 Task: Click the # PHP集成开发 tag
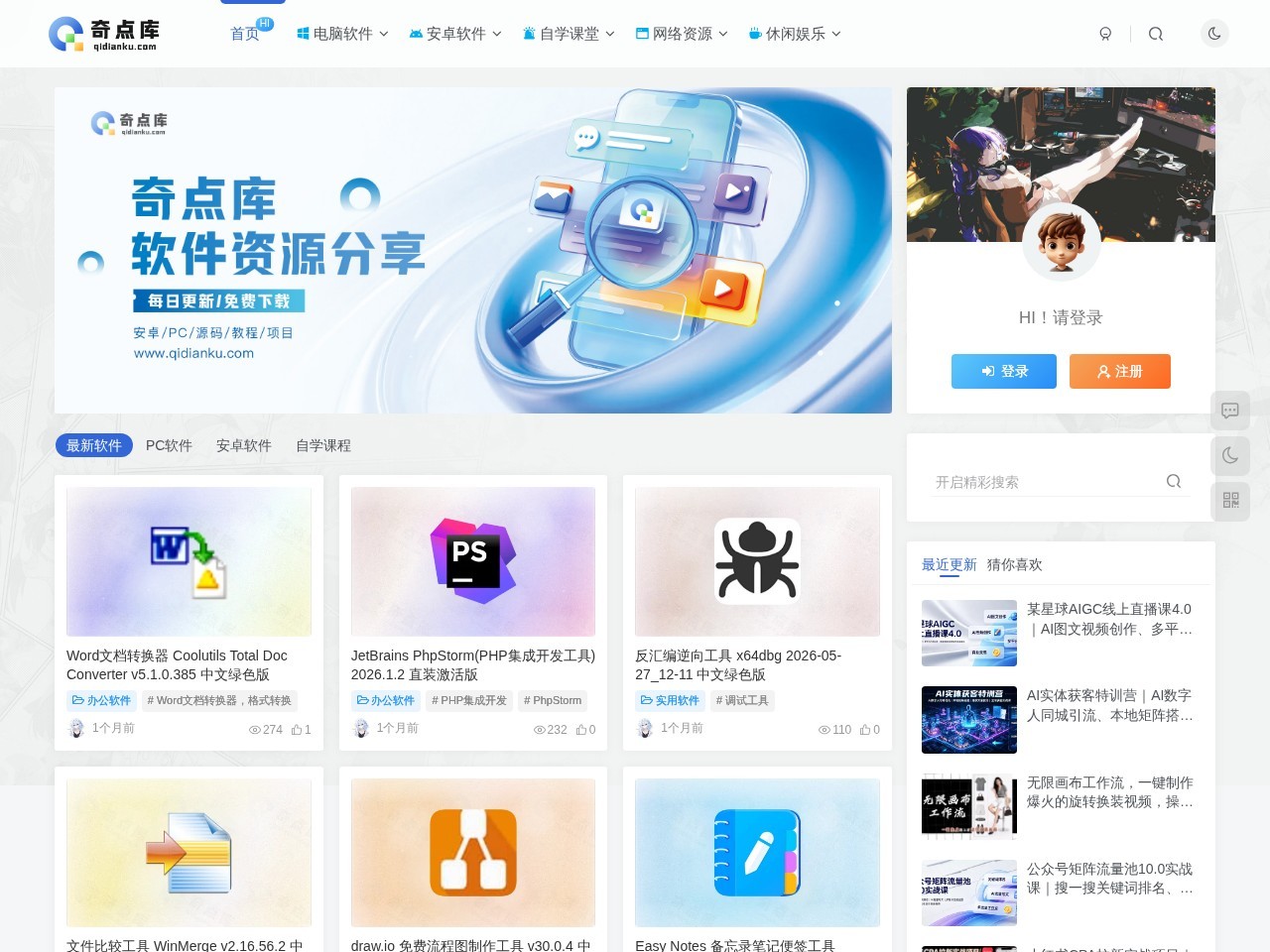pyautogui.click(x=469, y=700)
